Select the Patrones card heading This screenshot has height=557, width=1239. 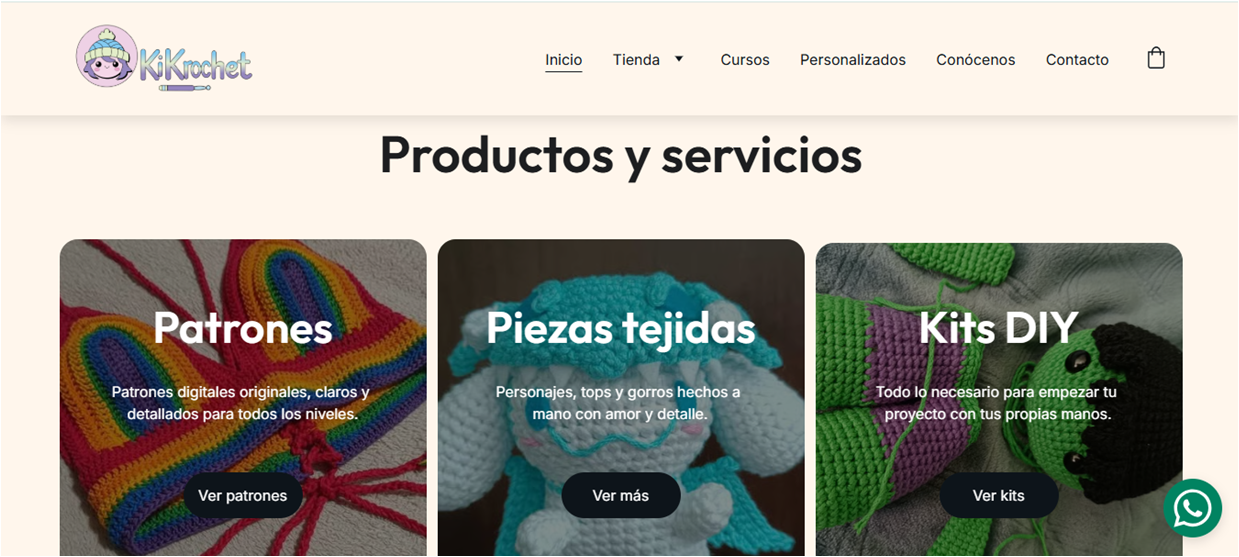(x=243, y=328)
